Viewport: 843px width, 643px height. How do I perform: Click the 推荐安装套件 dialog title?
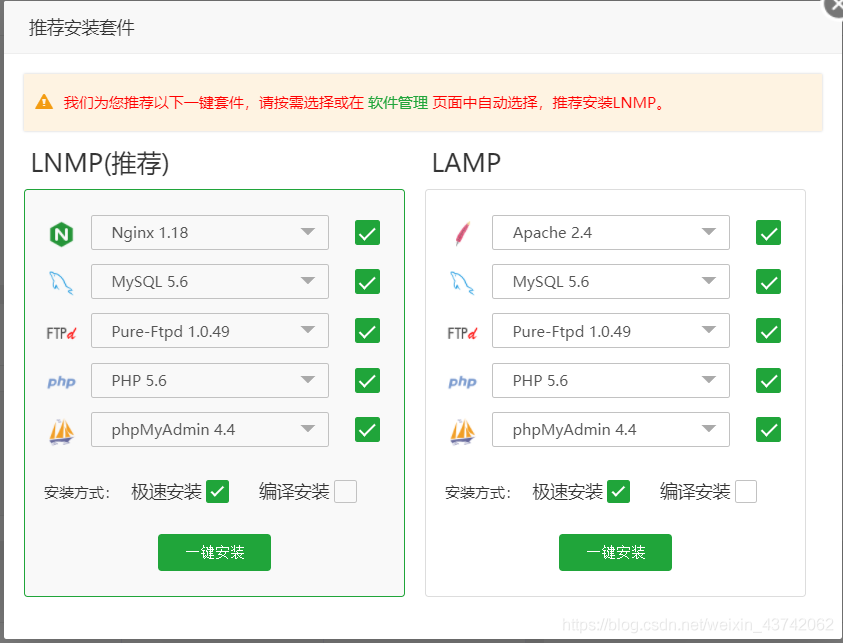pyautogui.click(x=82, y=27)
